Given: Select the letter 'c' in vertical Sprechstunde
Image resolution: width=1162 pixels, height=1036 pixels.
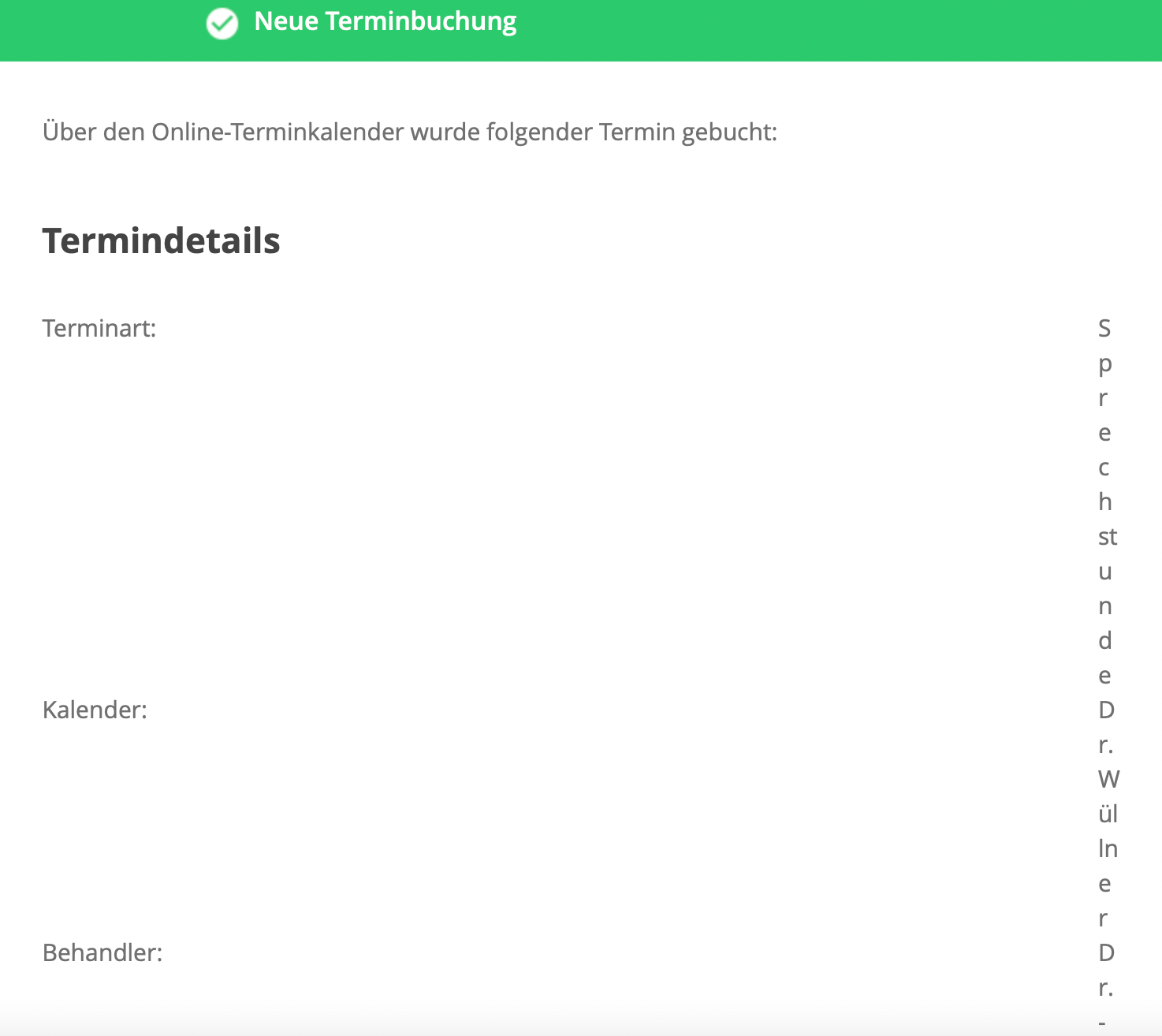Looking at the screenshot, I should coord(1104,468).
